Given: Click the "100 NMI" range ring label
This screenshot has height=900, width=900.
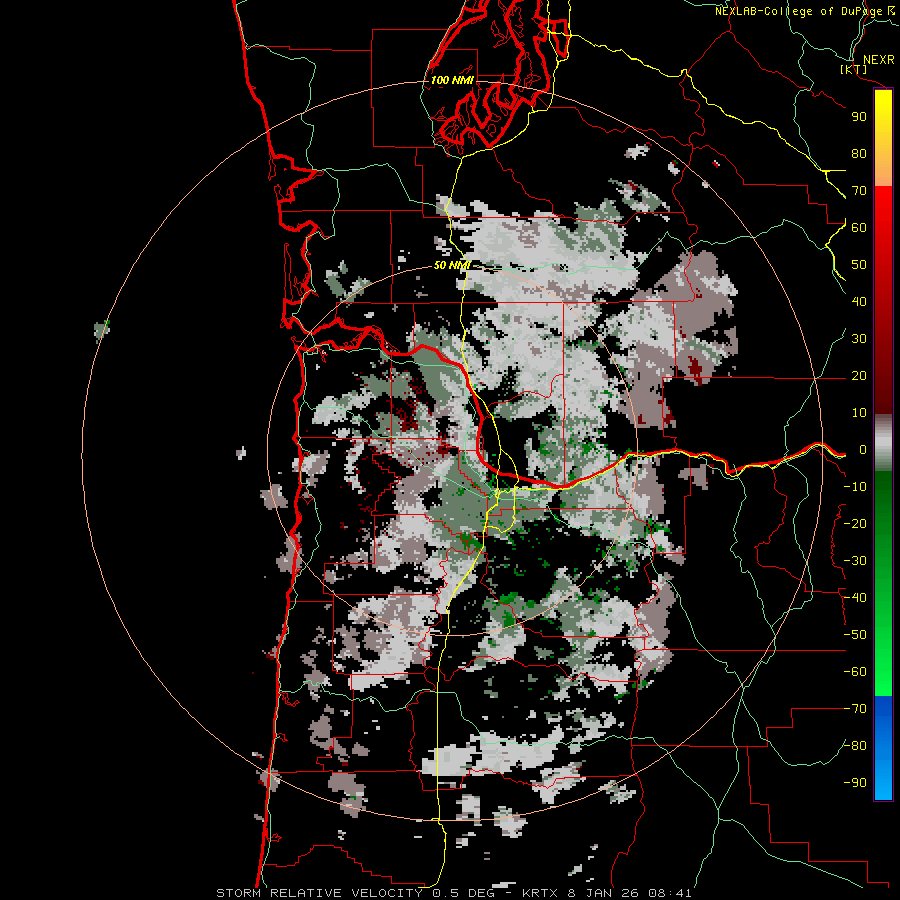Looking at the screenshot, I should pos(452,80).
